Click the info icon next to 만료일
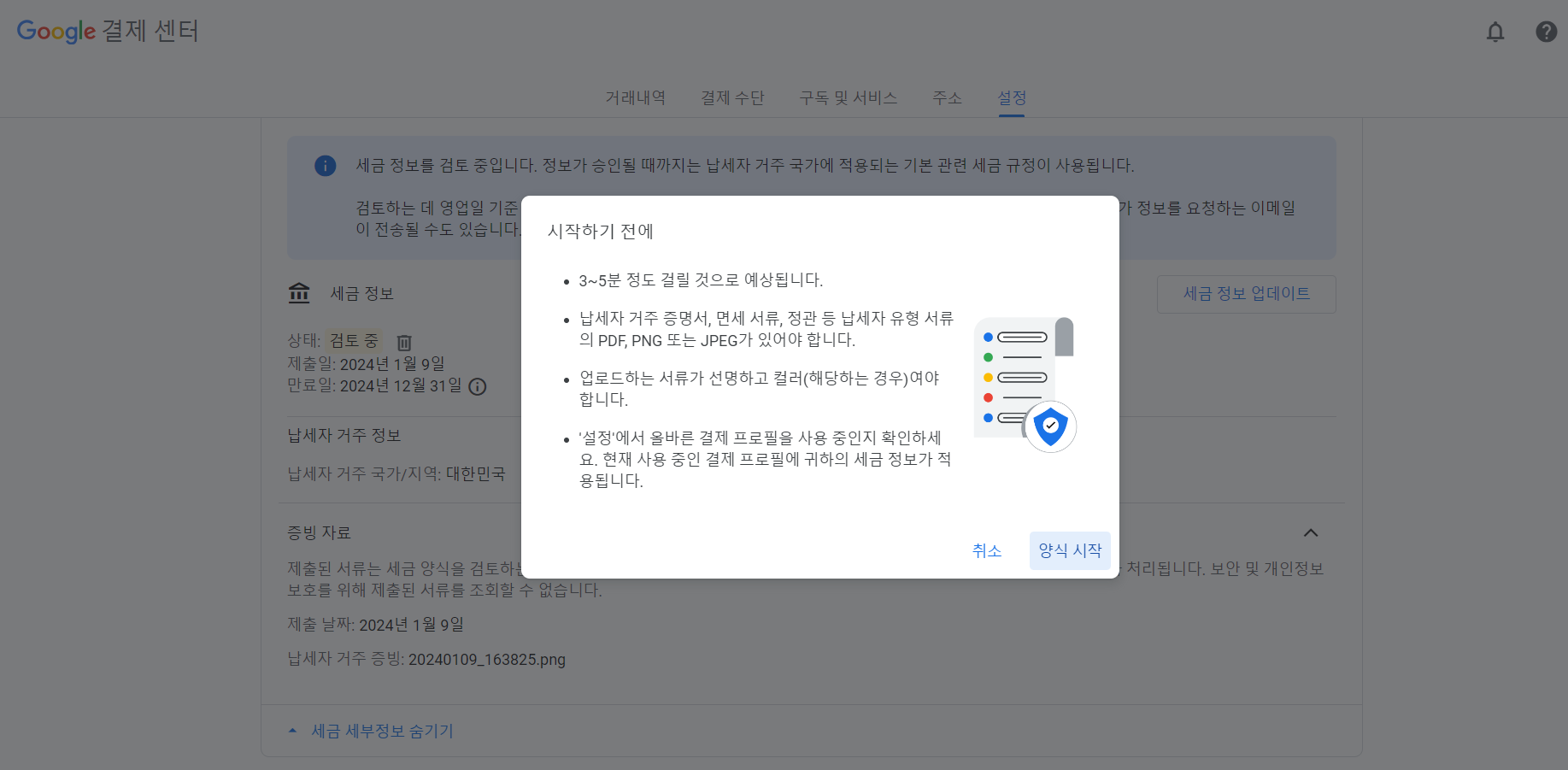 coord(478,387)
